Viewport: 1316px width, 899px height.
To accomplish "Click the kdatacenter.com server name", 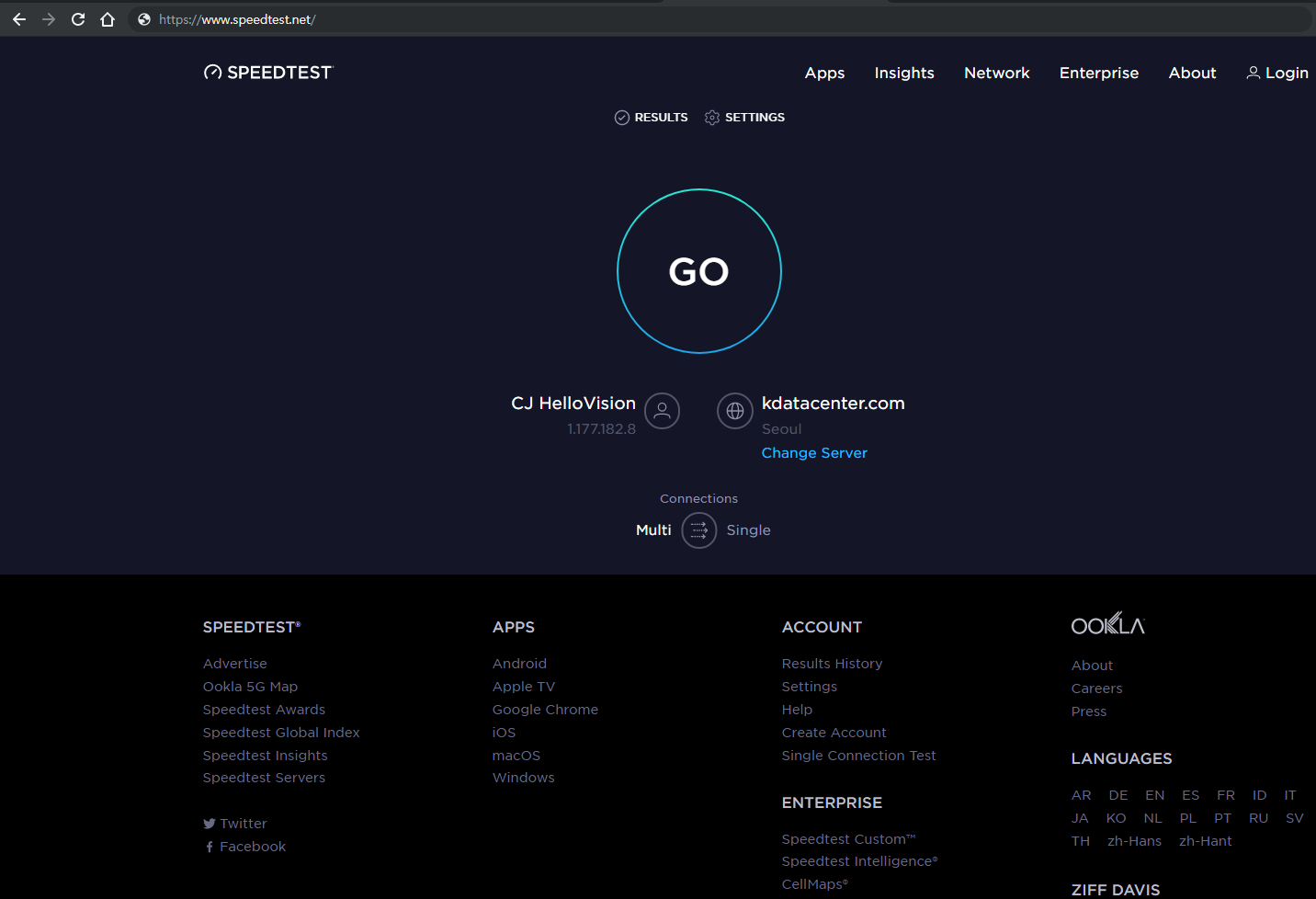I will (x=833, y=404).
